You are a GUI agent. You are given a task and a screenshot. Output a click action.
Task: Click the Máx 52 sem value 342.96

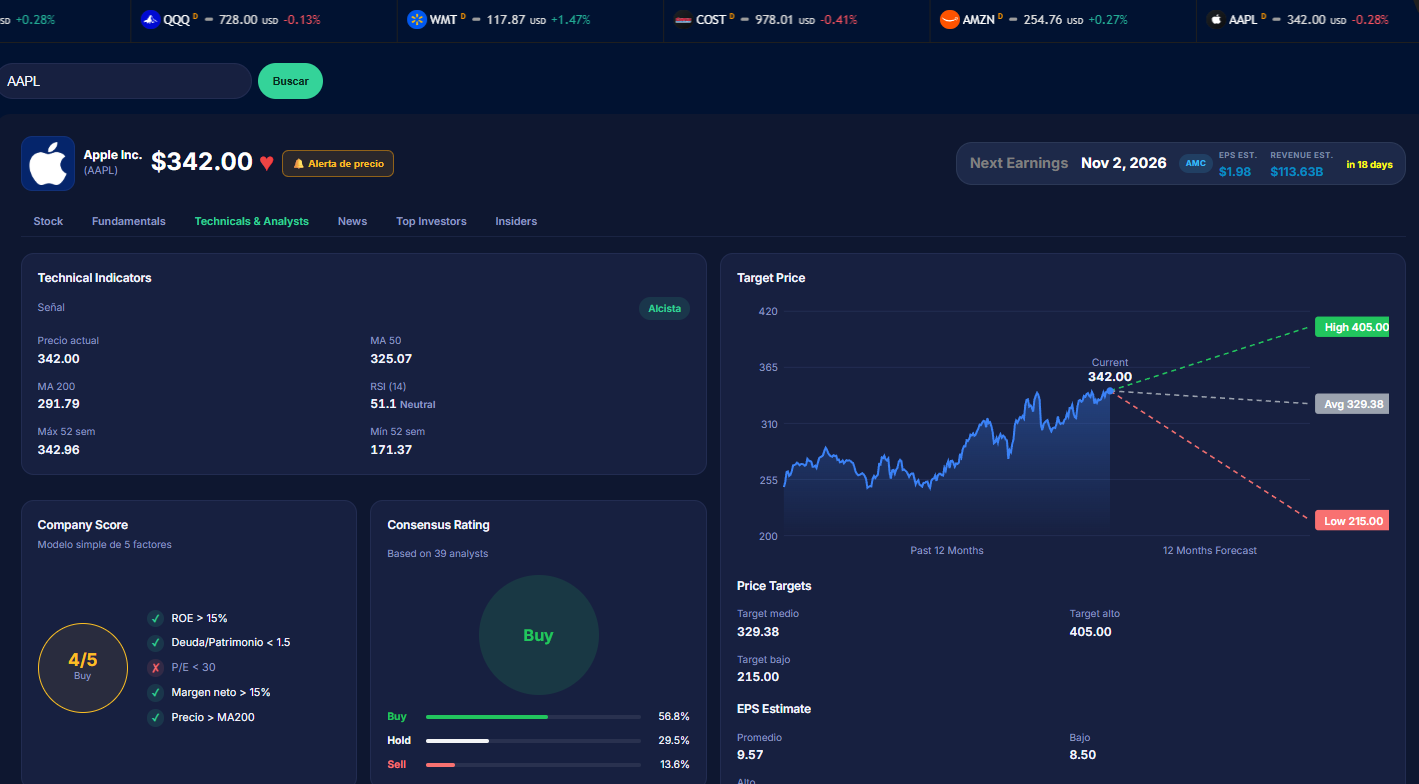point(59,450)
